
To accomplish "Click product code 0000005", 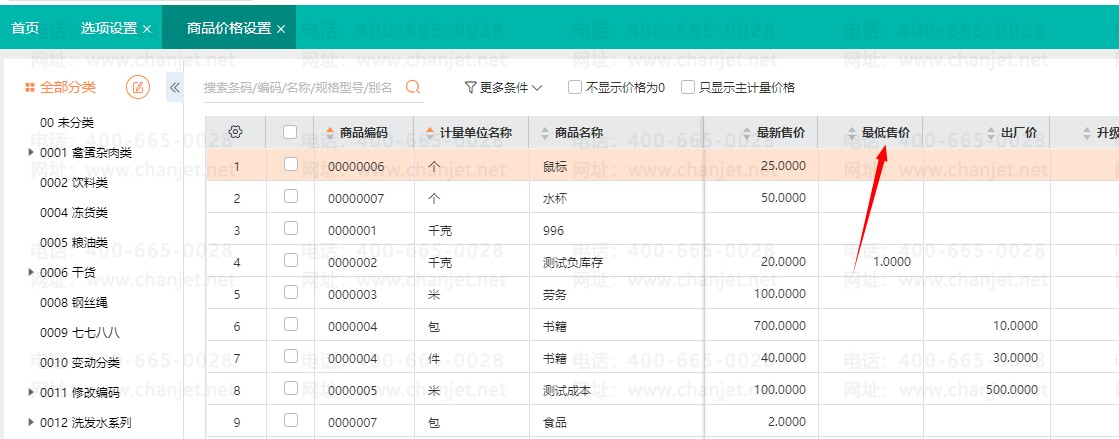I will pos(353,390).
